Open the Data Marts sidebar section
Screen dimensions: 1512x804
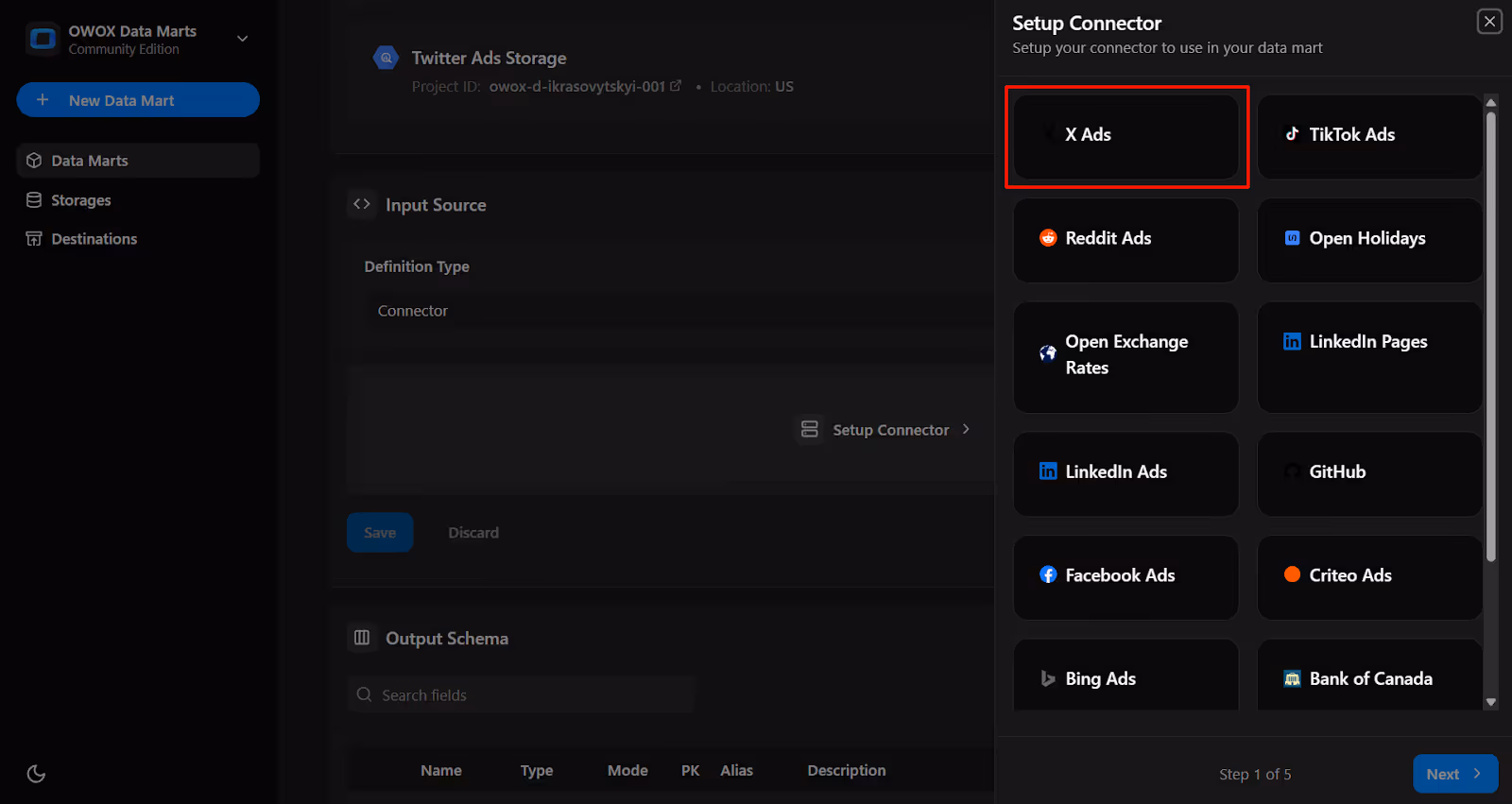pyautogui.click(x=138, y=161)
